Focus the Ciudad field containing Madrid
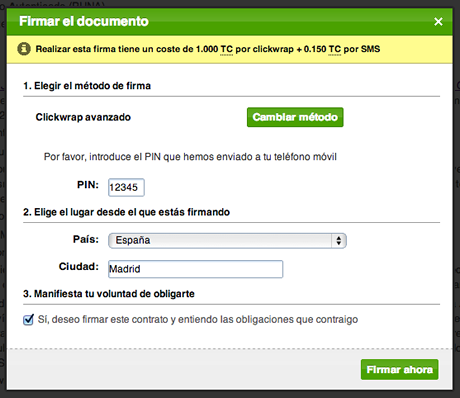Image resolution: width=460 pixels, height=398 pixels. point(196,269)
